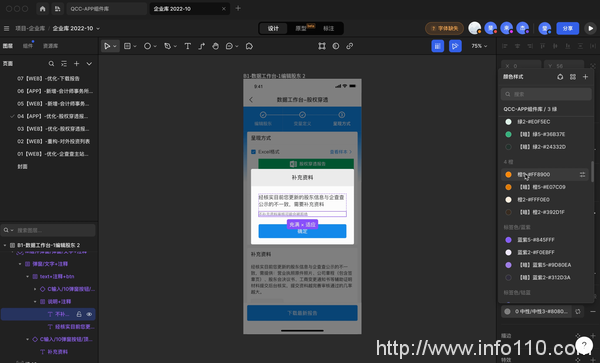Search pages with the magnifier icon
Viewport: 600px width, 363px height.
click(51, 63)
